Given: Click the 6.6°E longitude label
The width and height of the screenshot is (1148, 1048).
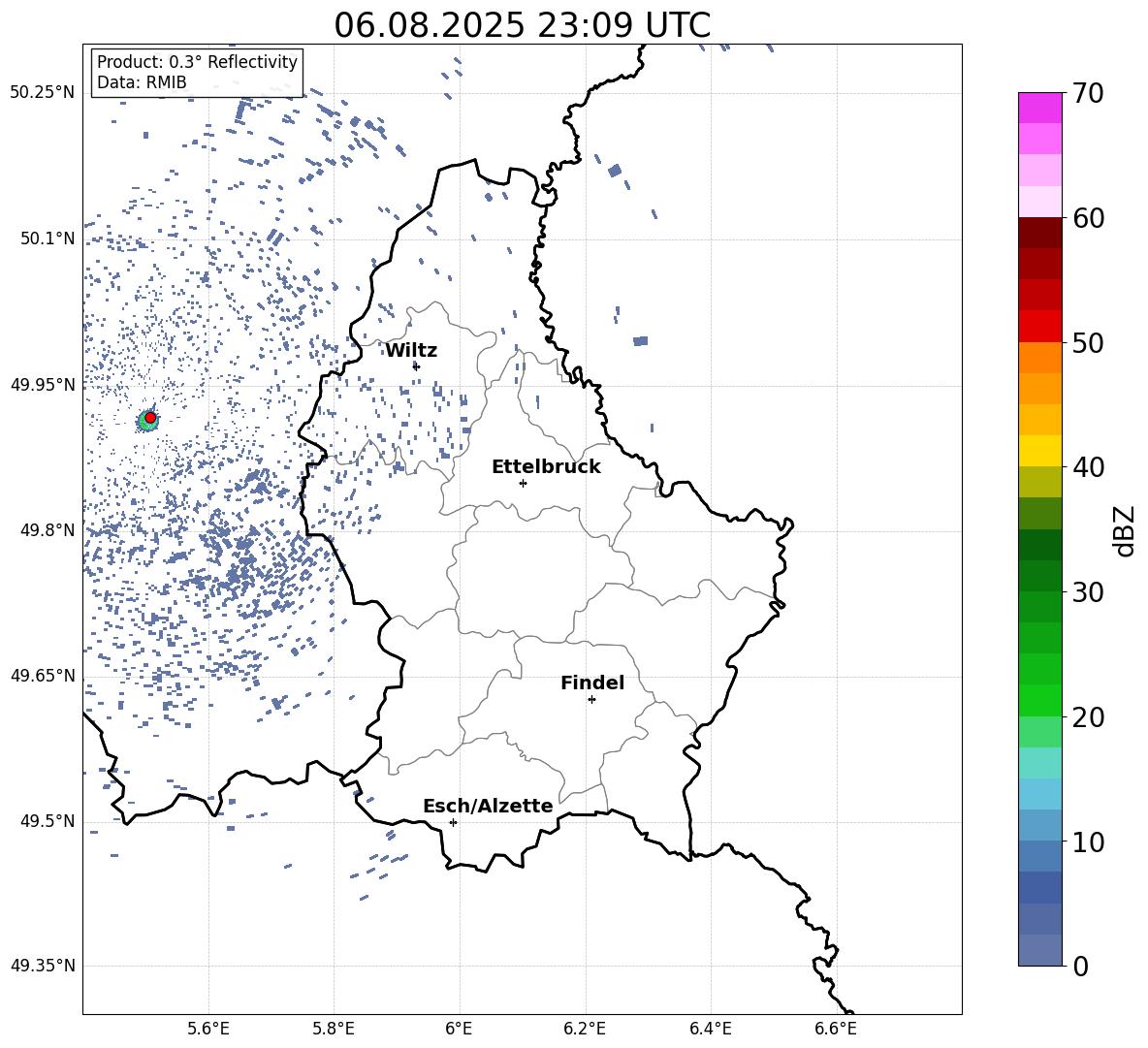Looking at the screenshot, I should [x=836, y=1029].
